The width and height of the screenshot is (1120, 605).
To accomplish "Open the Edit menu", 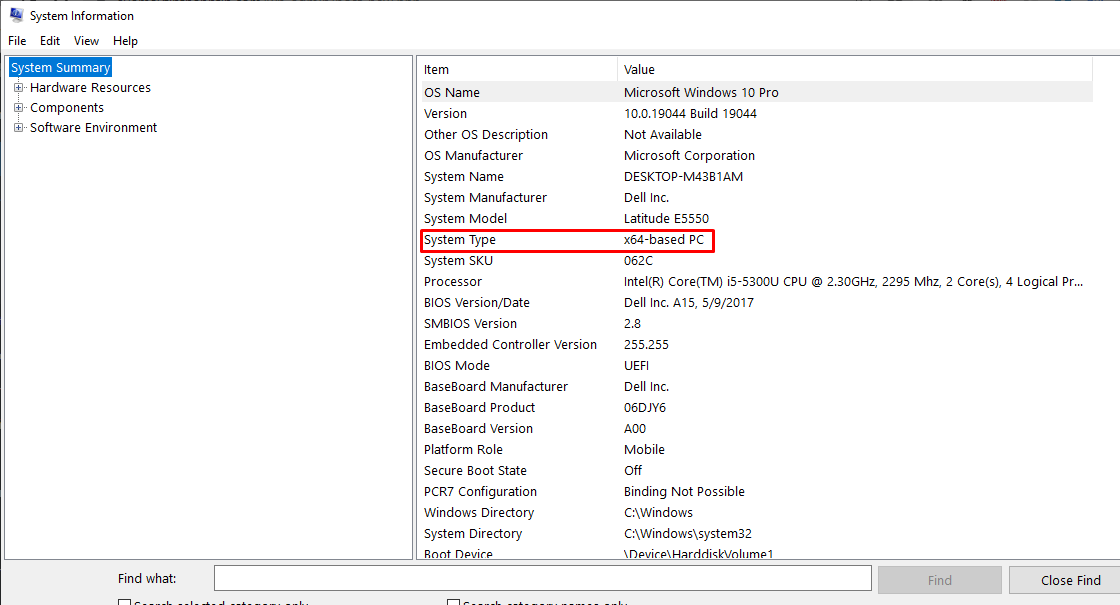I will (x=50, y=41).
